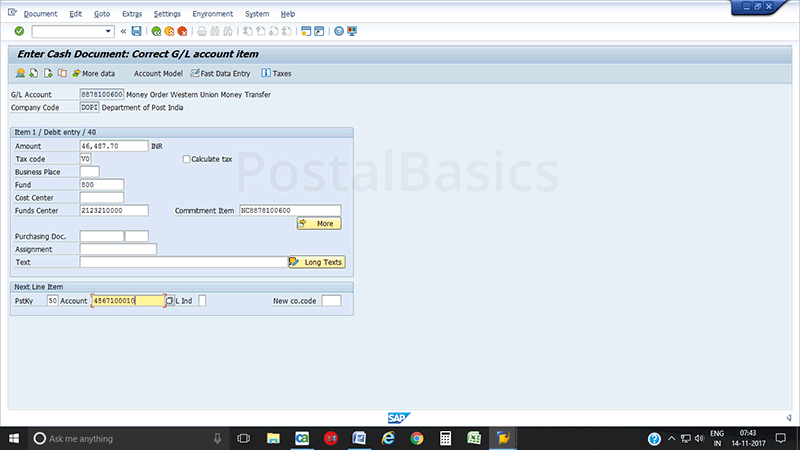Click the Amount input field
The width and height of the screenshot is (800, 450).
pos(114,146)
